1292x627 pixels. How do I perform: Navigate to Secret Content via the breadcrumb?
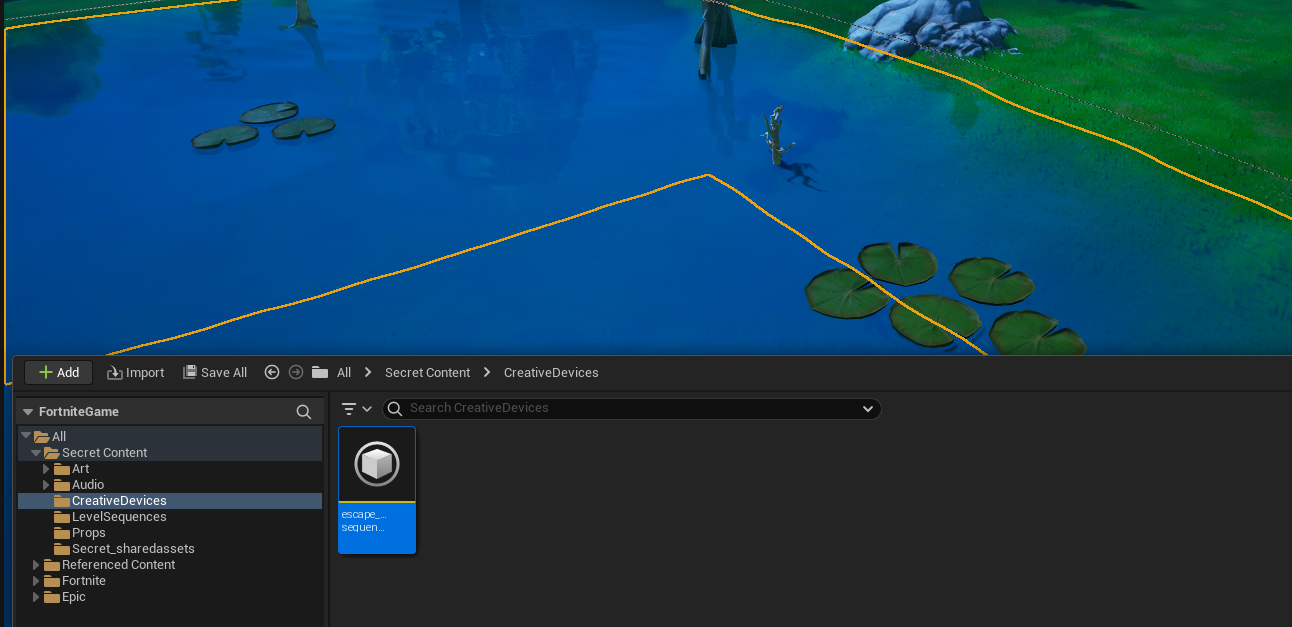(427, 372)
